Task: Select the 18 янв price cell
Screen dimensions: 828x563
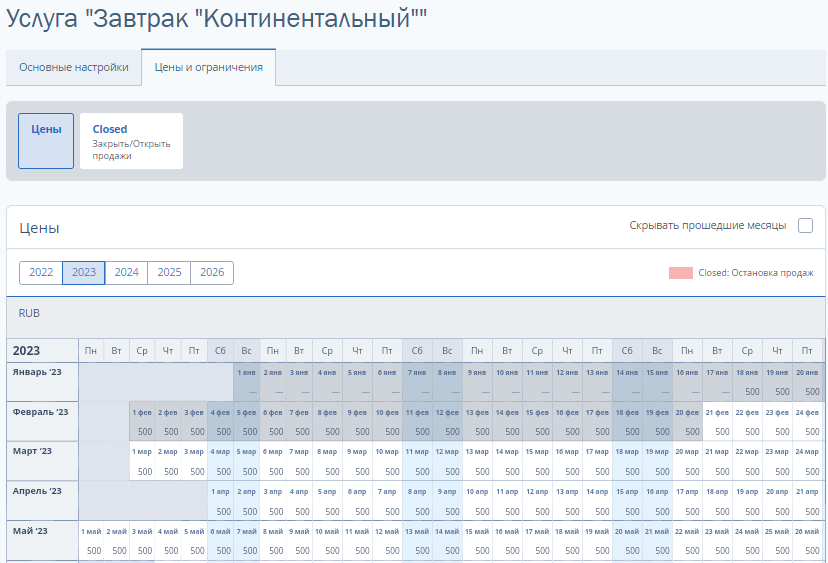Action: [747, 382]
